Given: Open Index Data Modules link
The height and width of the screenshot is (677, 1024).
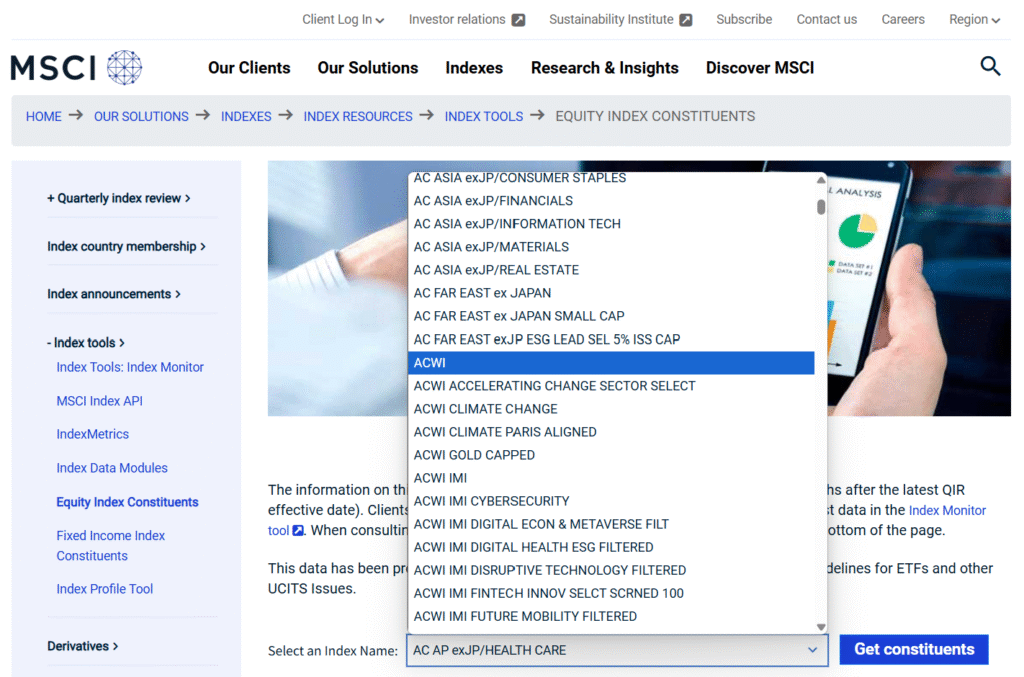Looking at the screenshot, I should coord(112,468).
